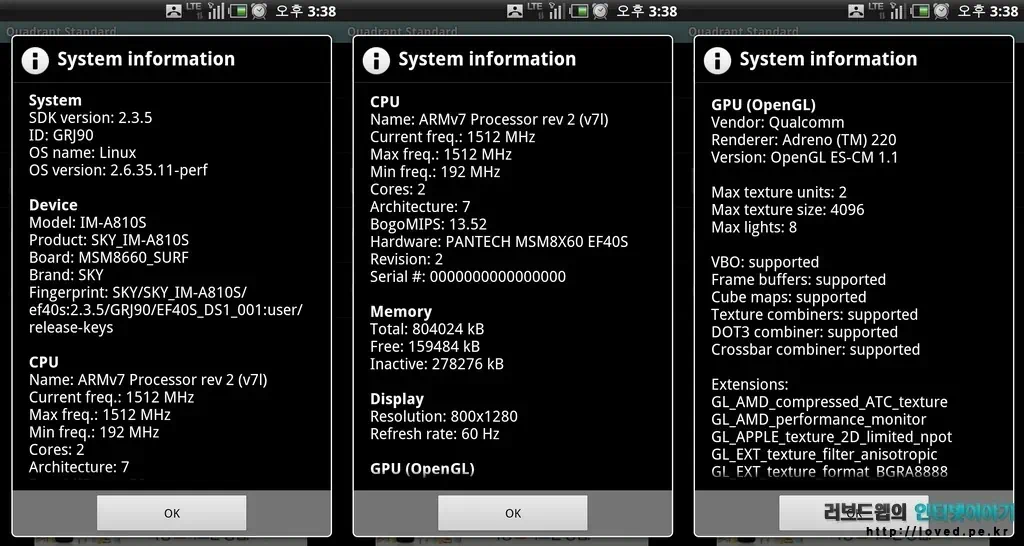The width and height of the screenshot is (1024, 546).
Task: Tap the alarm clock icon above the Device dialog
Action: pos(259,11)
